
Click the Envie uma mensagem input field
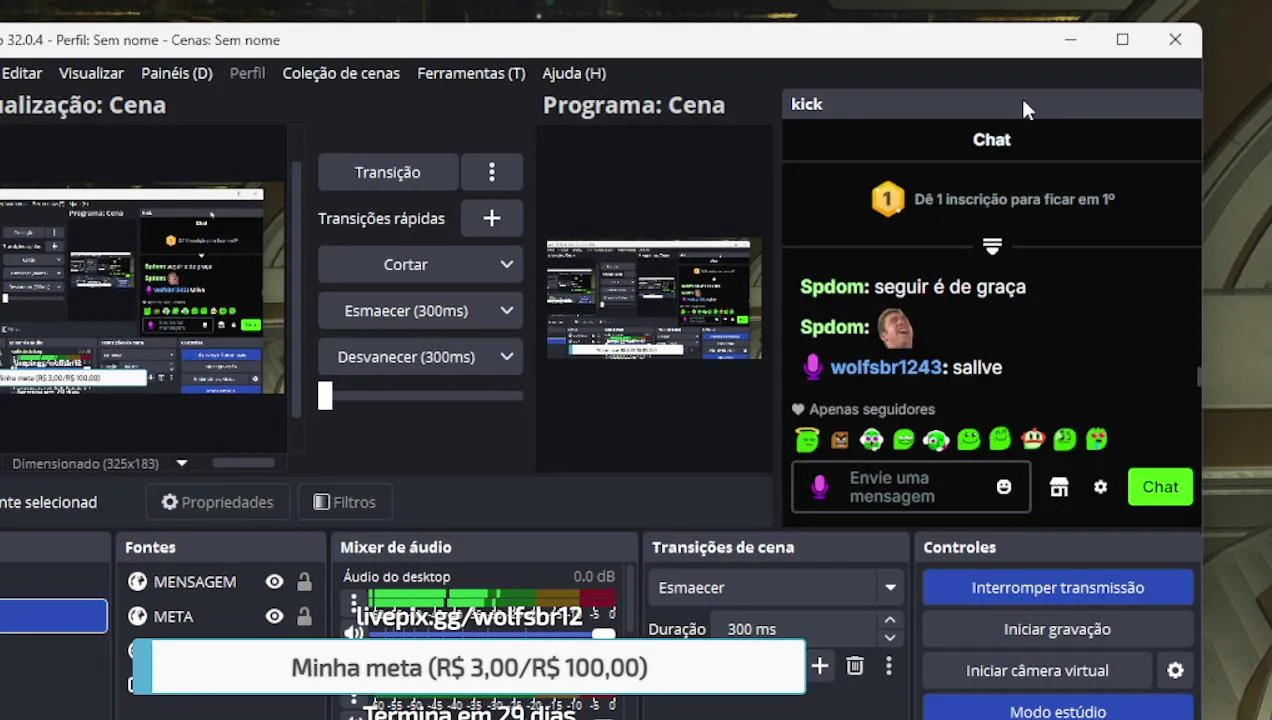910,487
